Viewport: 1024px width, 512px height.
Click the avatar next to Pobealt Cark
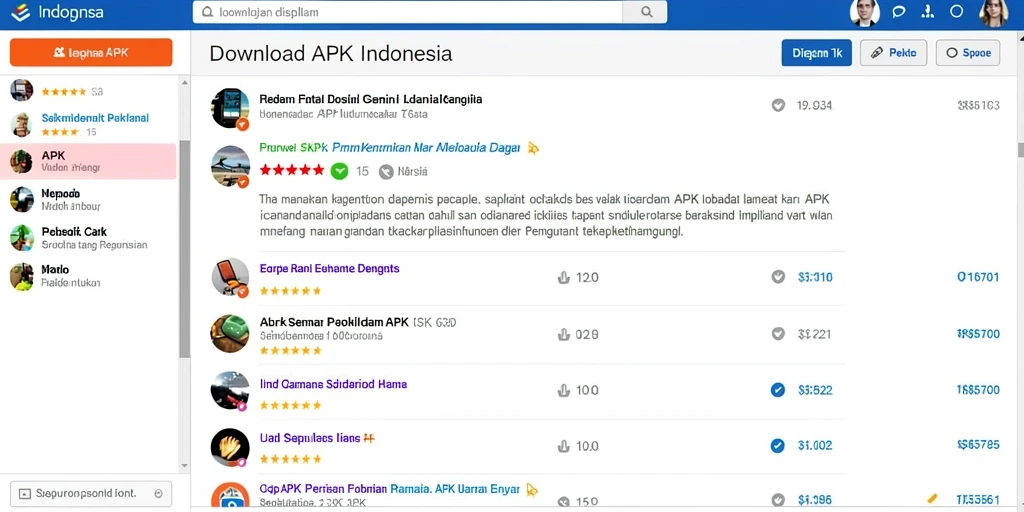pos(22,238)
